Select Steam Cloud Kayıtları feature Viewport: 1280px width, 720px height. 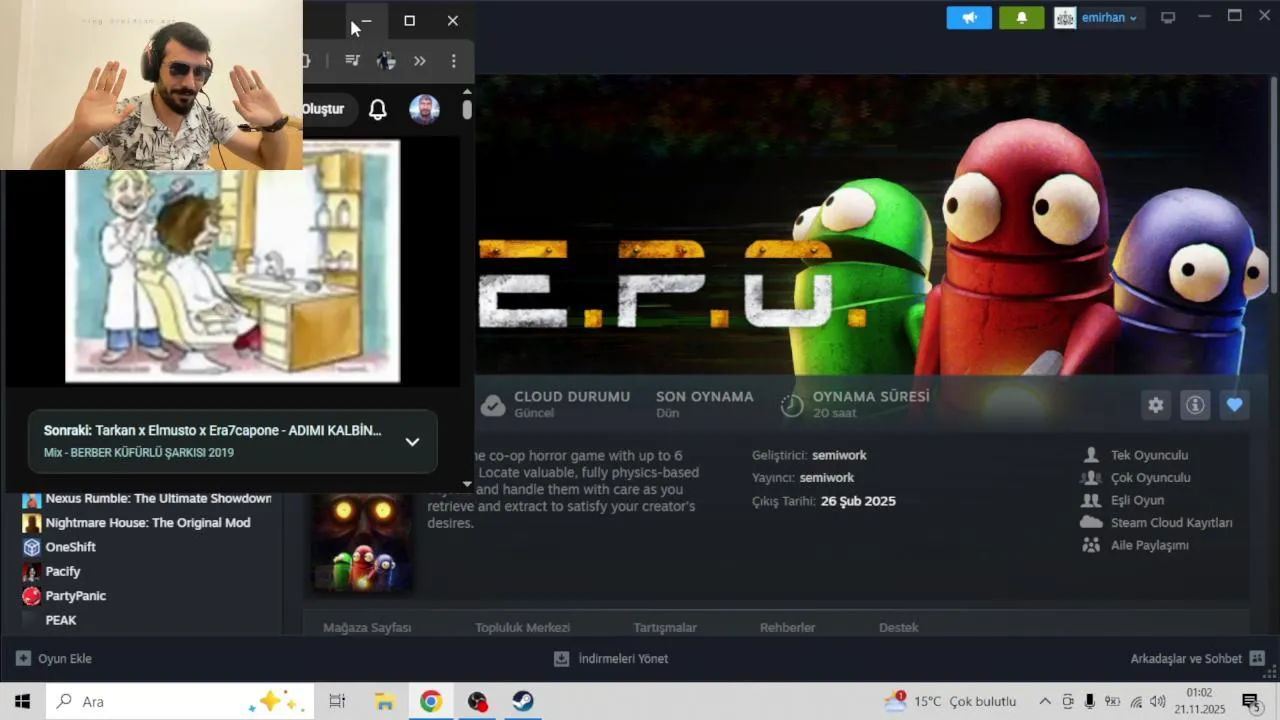coord(1171,523)
